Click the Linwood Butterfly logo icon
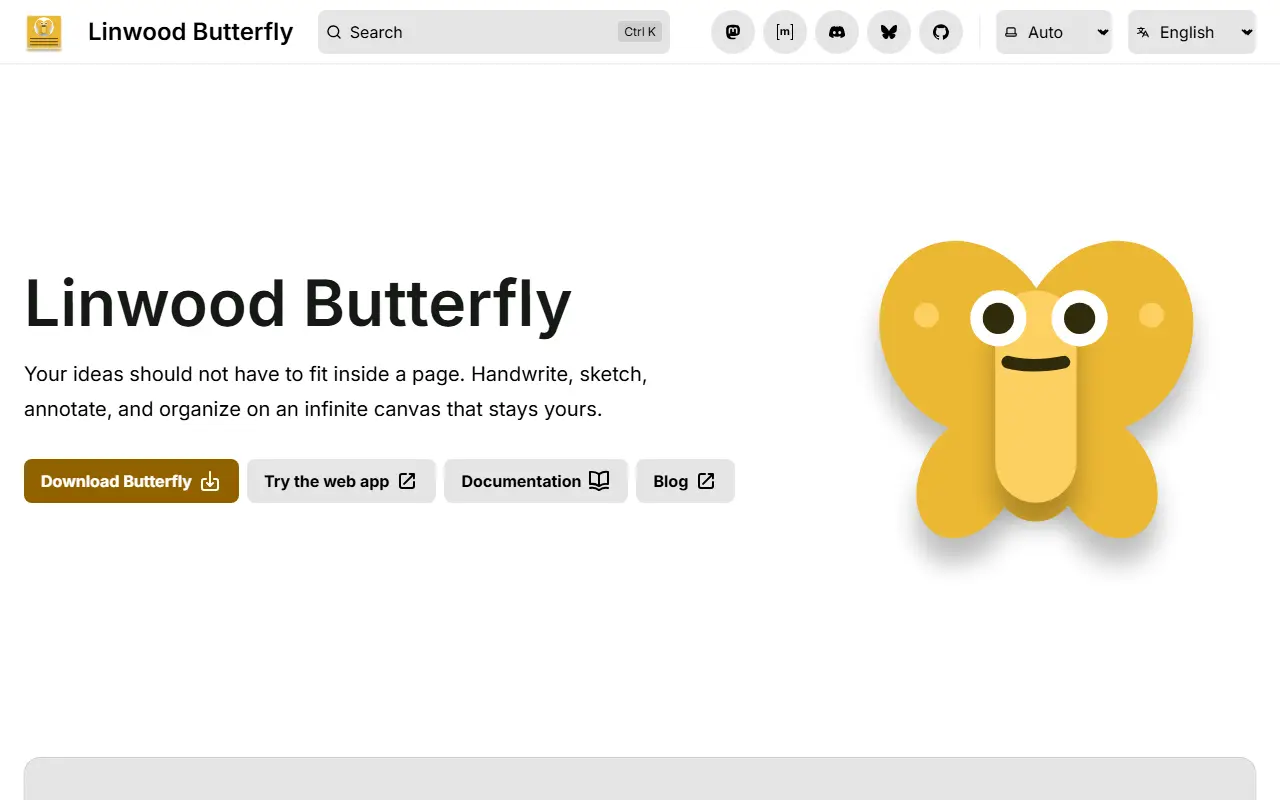The width and height of the screenshot is (1280, 800). (x=44, y=32)
